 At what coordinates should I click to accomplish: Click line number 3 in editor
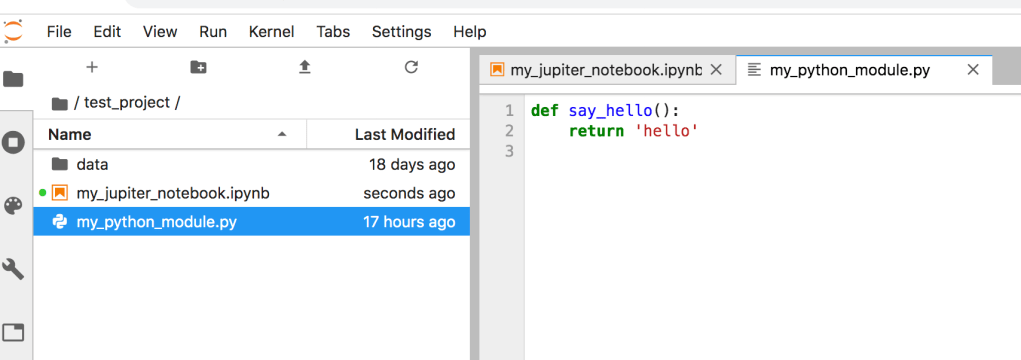pos(509,151)
